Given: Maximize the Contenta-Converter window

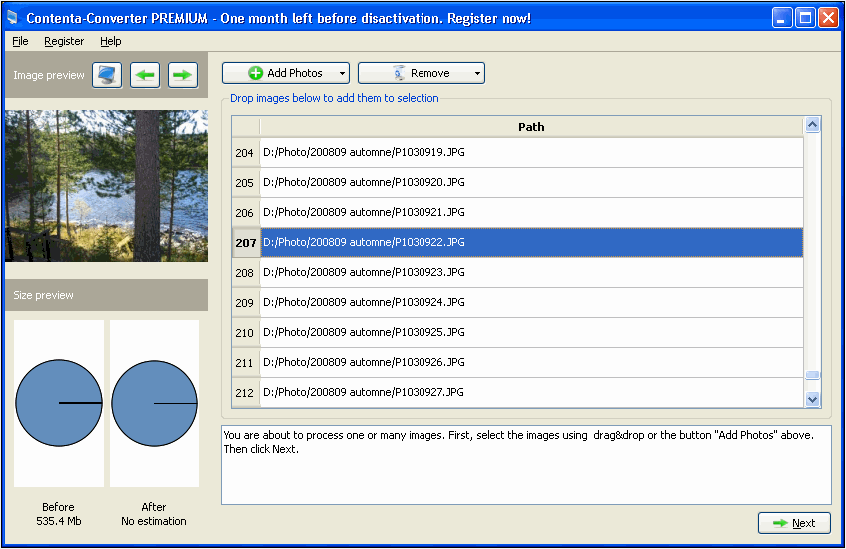Looking at the screenshot, I should tap(805, 18).
